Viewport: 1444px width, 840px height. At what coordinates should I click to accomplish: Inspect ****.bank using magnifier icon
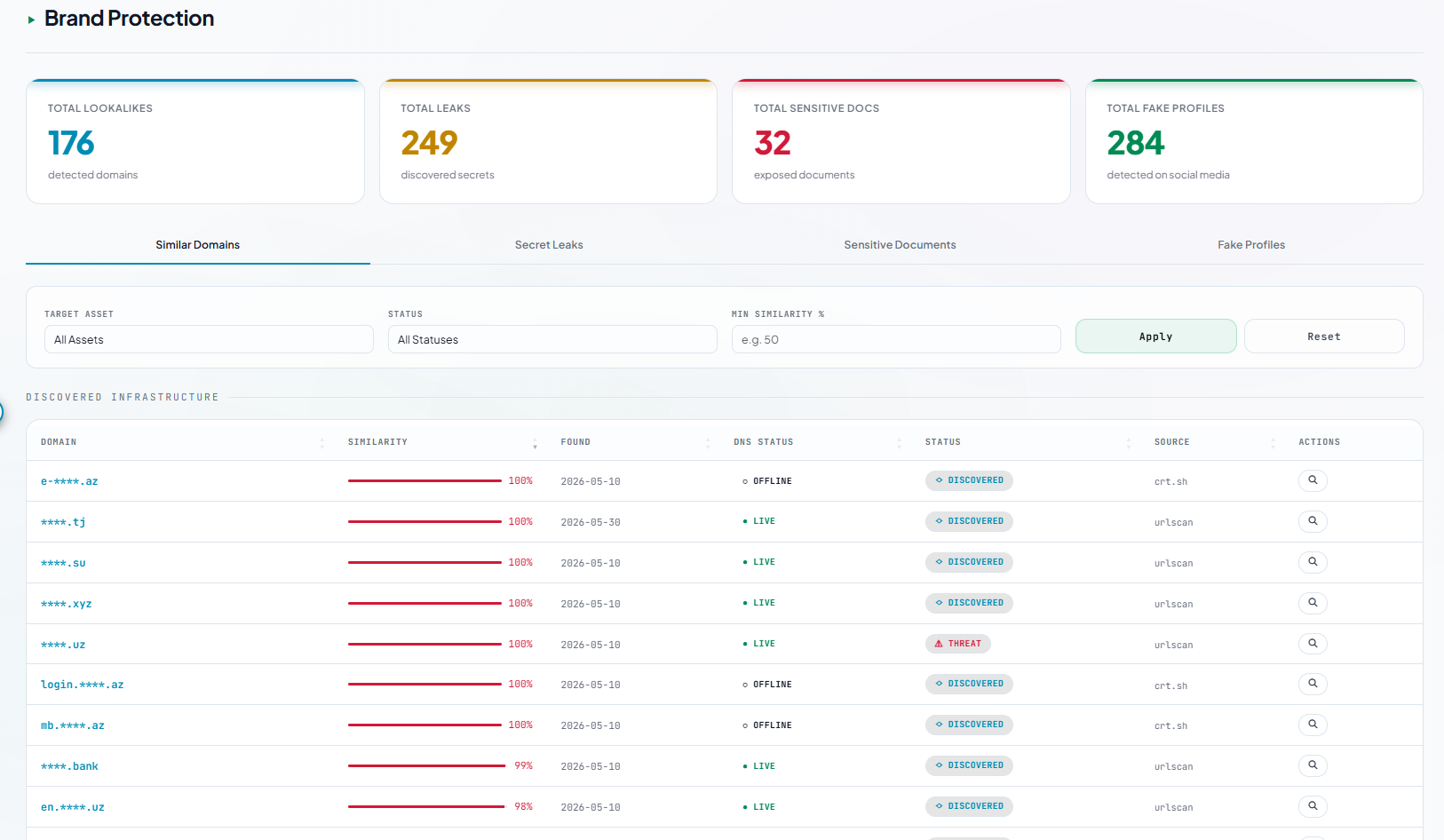pos(1313,765)
